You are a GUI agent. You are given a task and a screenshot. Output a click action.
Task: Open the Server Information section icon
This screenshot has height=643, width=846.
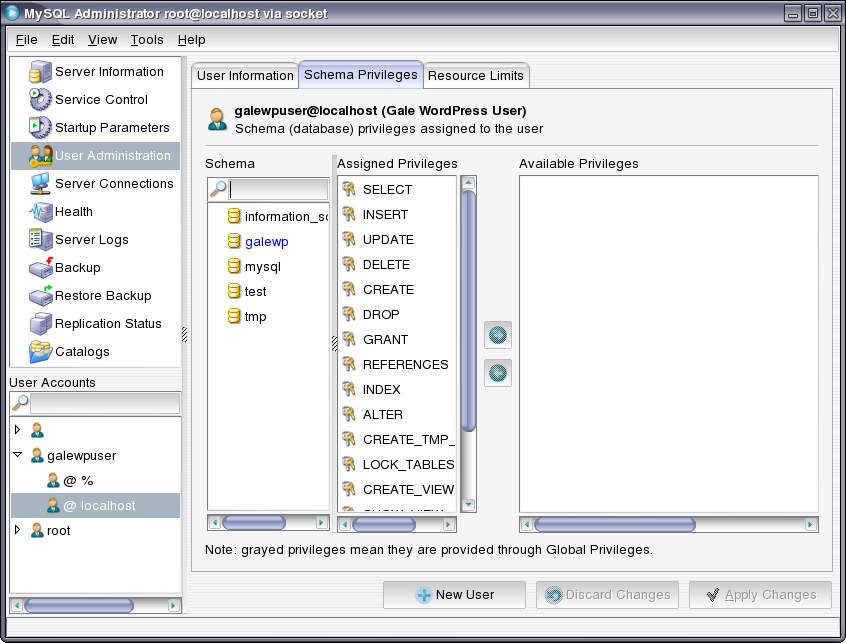pos(40,72)
